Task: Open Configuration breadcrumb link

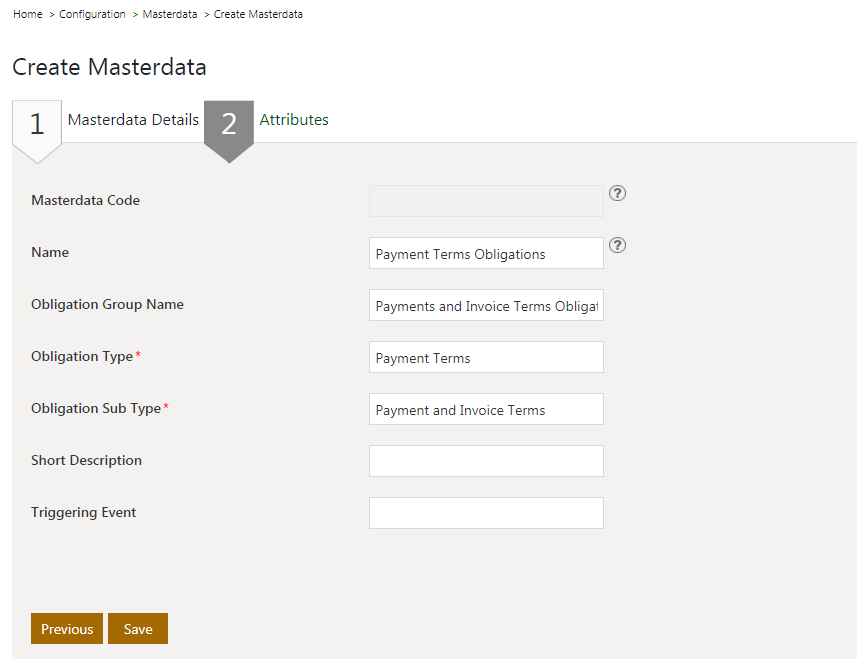Action: (92, 15)
